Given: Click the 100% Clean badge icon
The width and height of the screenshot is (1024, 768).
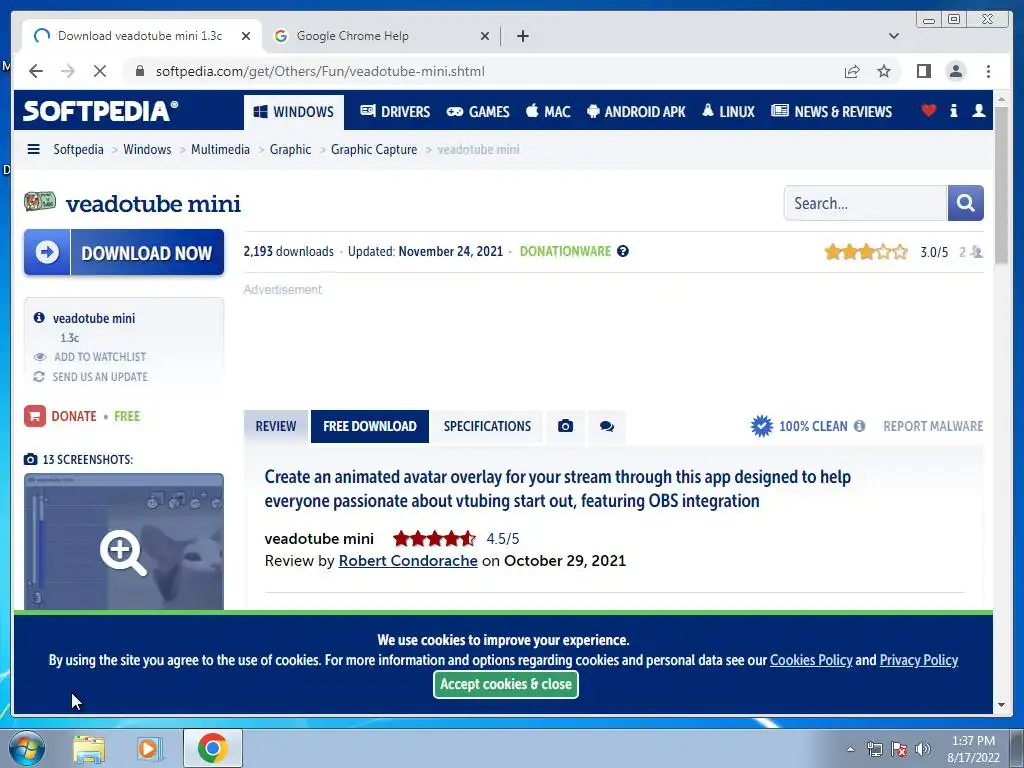Looking at the screenshot, I should coord(761,426).
